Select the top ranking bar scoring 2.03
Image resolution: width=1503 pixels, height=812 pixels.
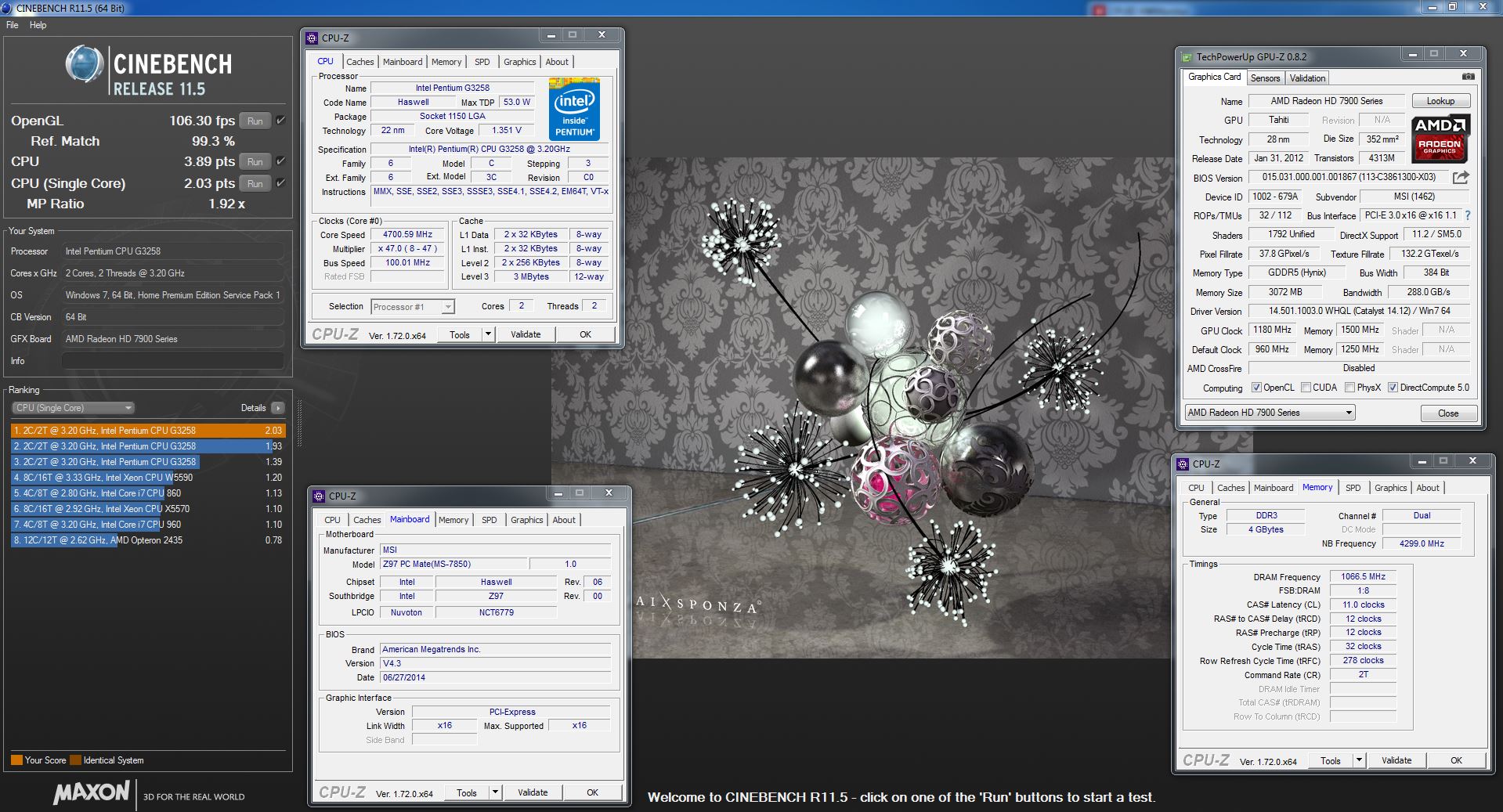pos(148,431)
